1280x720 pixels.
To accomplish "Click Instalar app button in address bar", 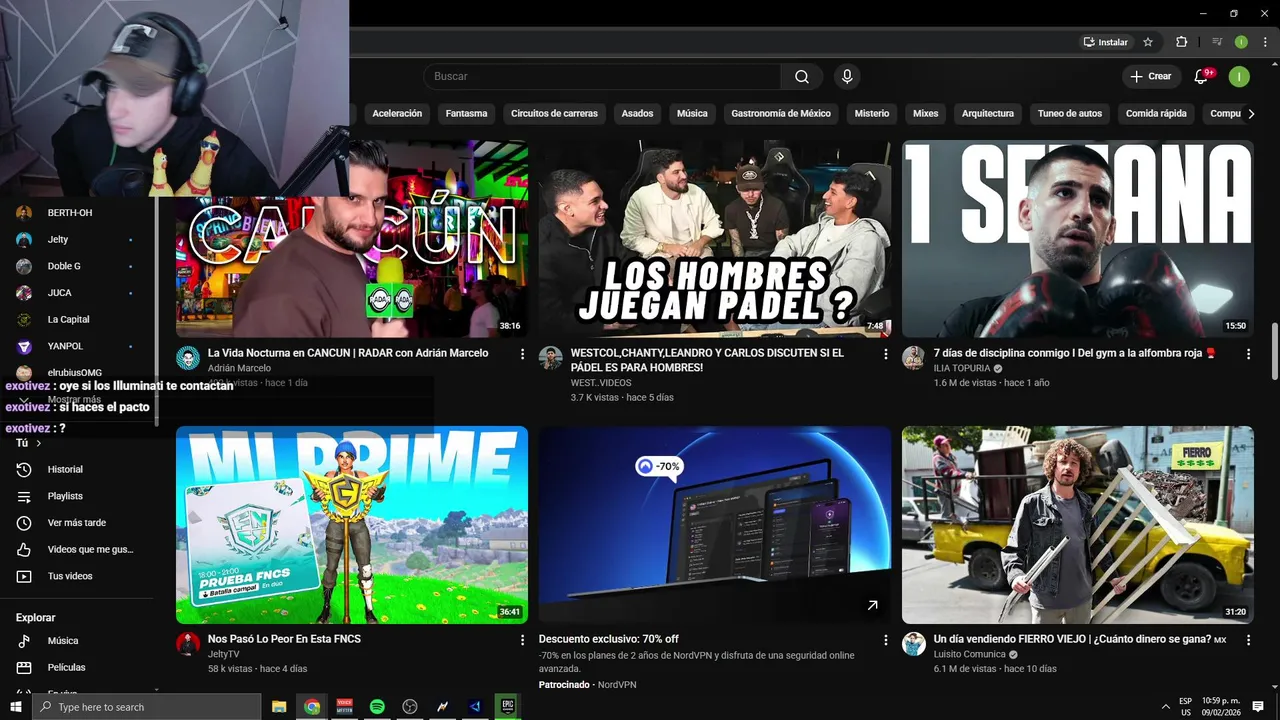I will (1105, 42).
